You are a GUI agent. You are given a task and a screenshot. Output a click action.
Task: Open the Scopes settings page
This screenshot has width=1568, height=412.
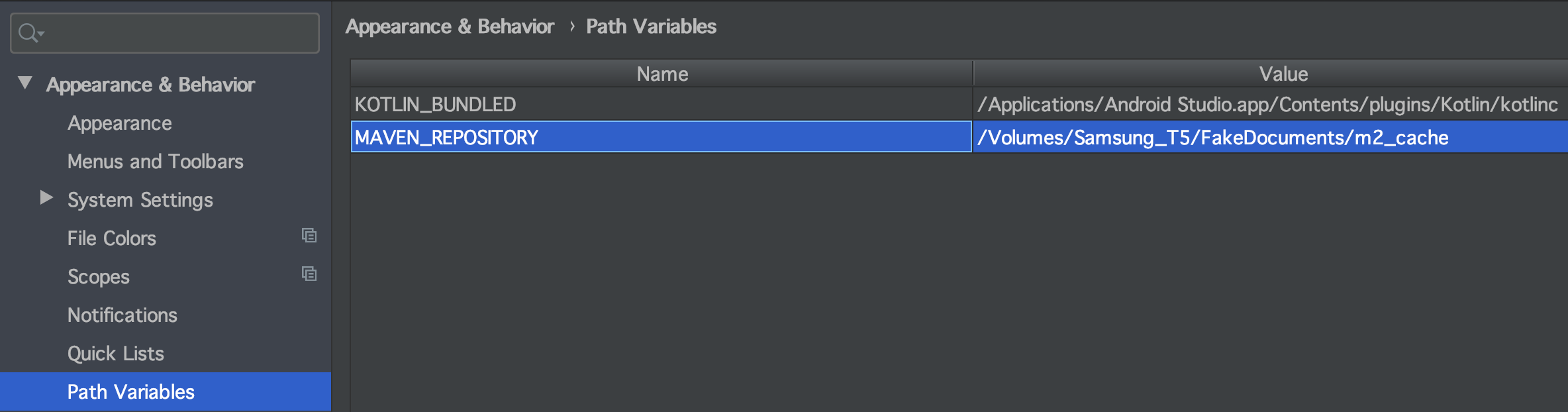(x=99, y=277)
